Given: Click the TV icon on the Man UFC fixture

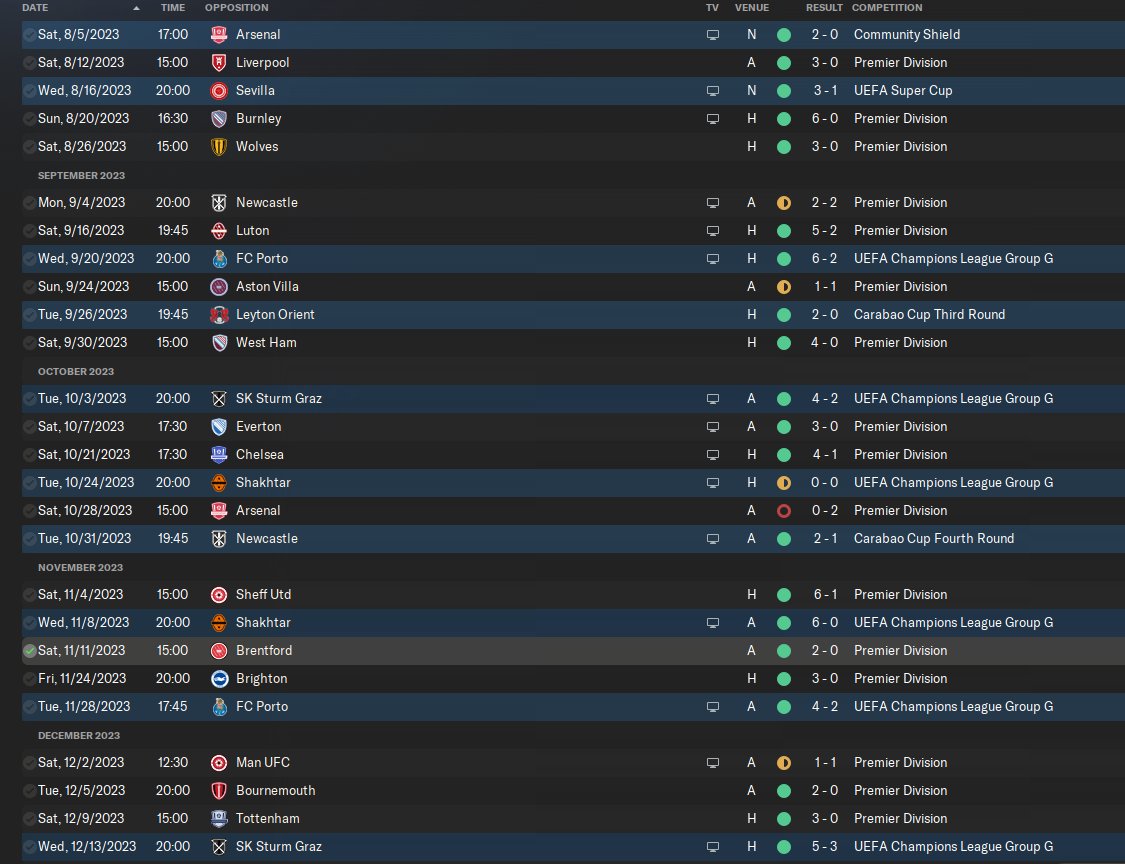Looking at the screenshot, I should [713, 762].
